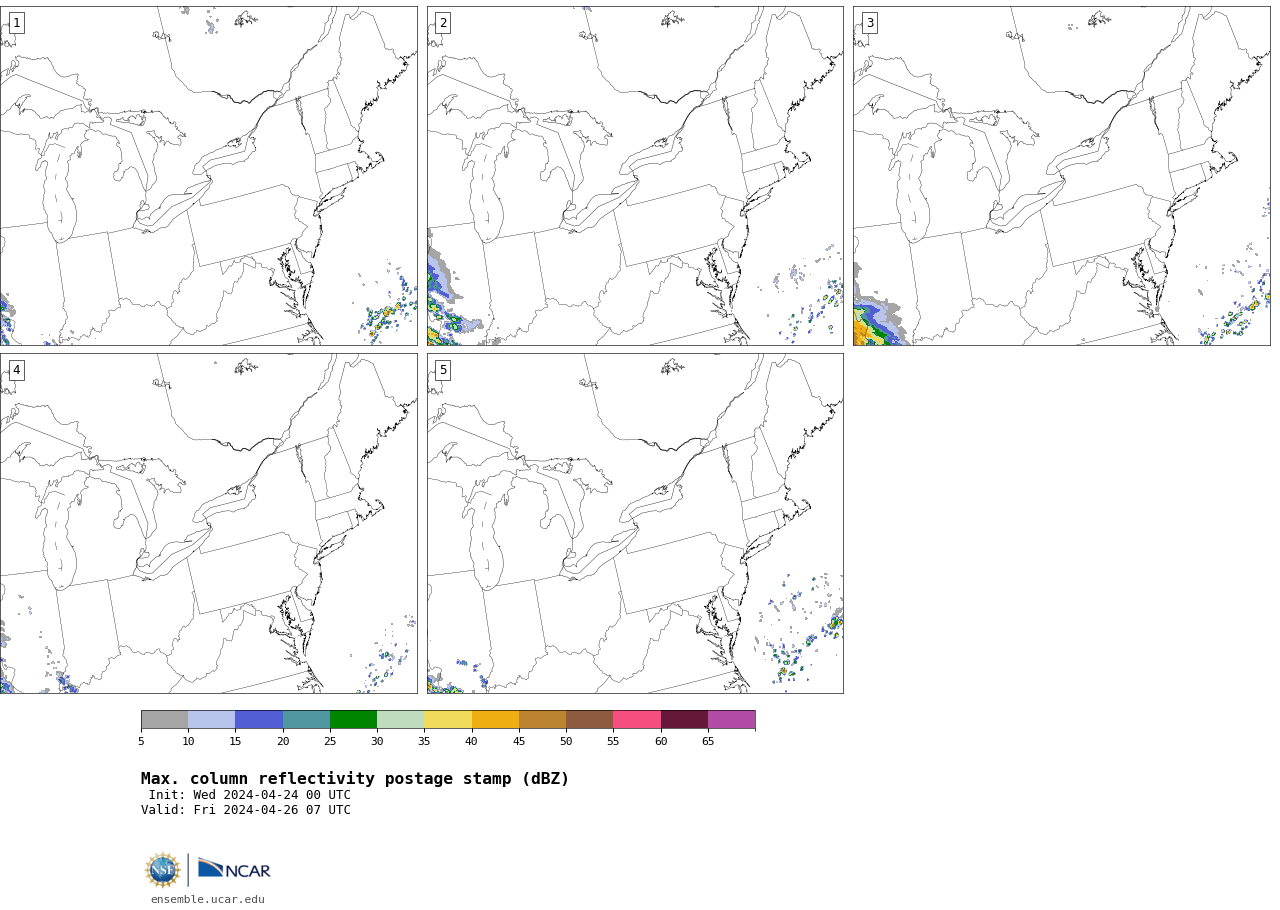Open ensemble member 4 map panel
The image size is (1280, 910).
pos(208,523)
